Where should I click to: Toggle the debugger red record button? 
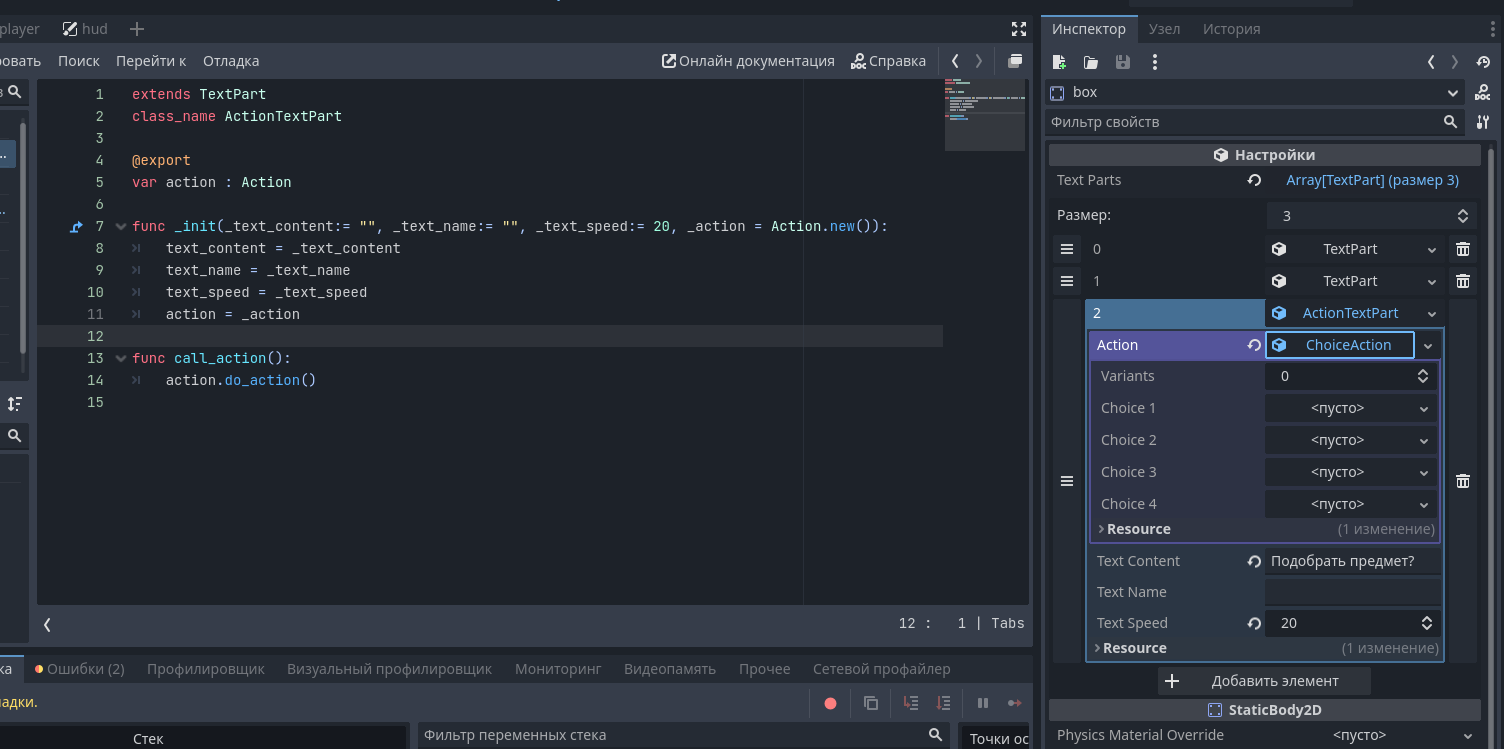[830, 703]
